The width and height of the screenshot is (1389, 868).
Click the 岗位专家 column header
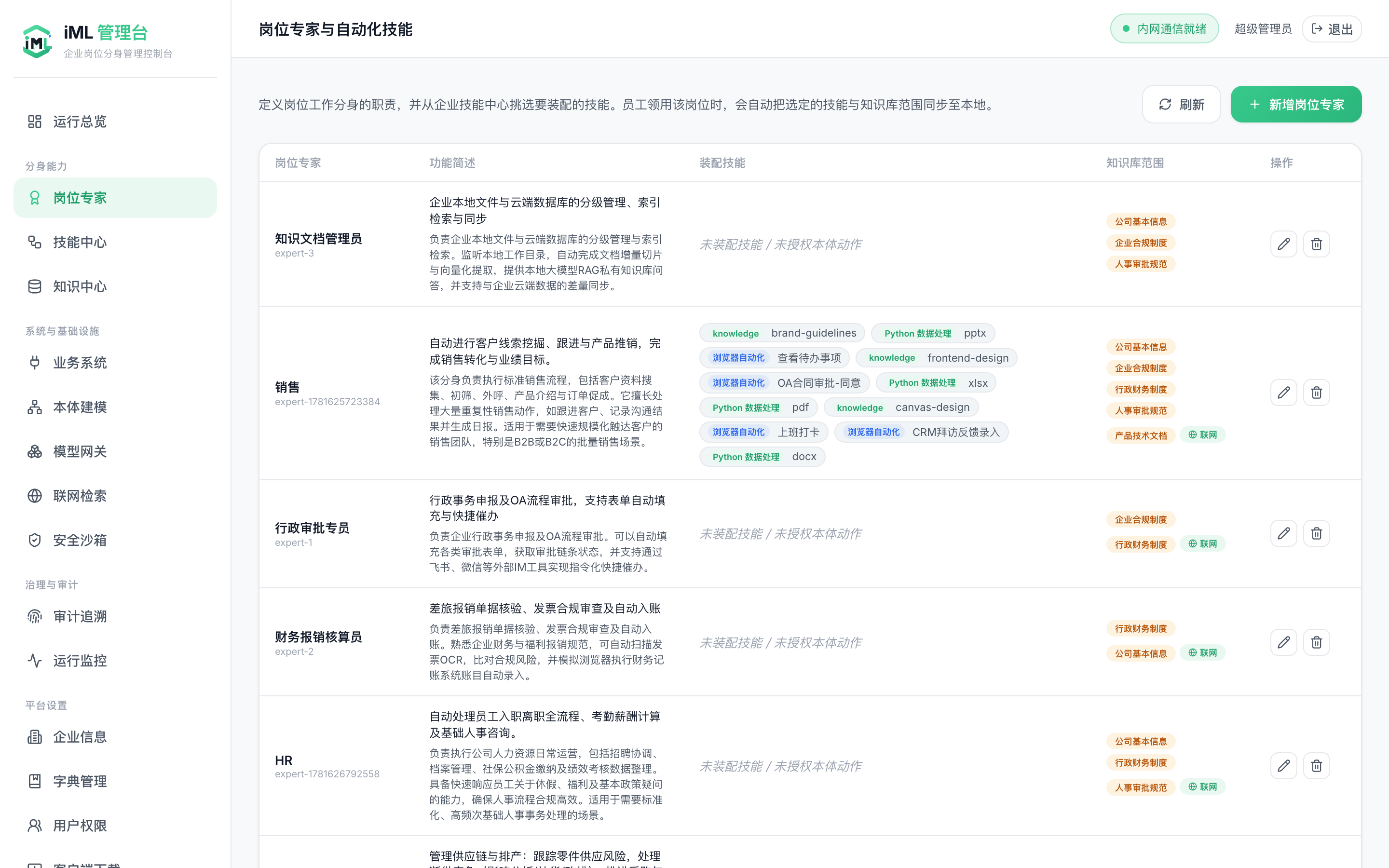(298, 163)
